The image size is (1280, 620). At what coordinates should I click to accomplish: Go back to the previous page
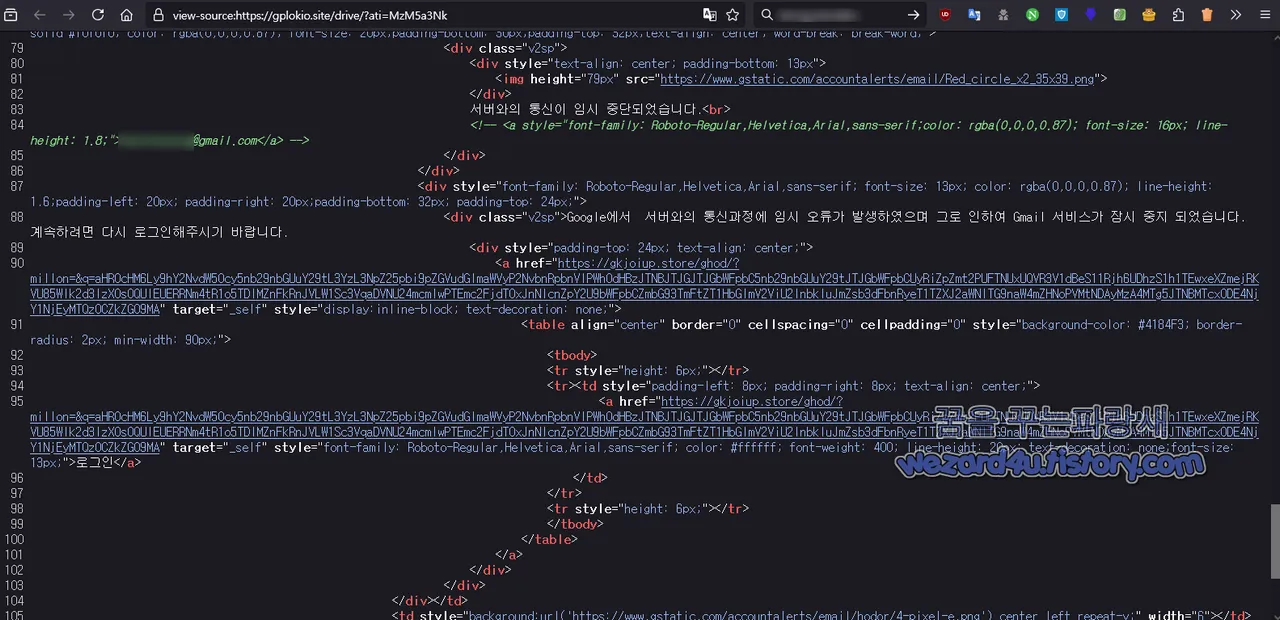pos(40,15)
